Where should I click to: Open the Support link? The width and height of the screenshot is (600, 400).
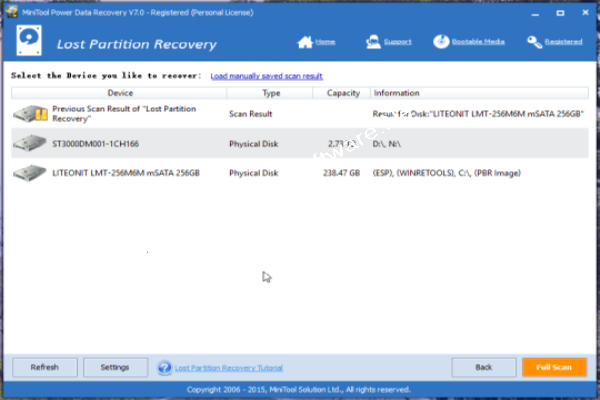point(398,42)
